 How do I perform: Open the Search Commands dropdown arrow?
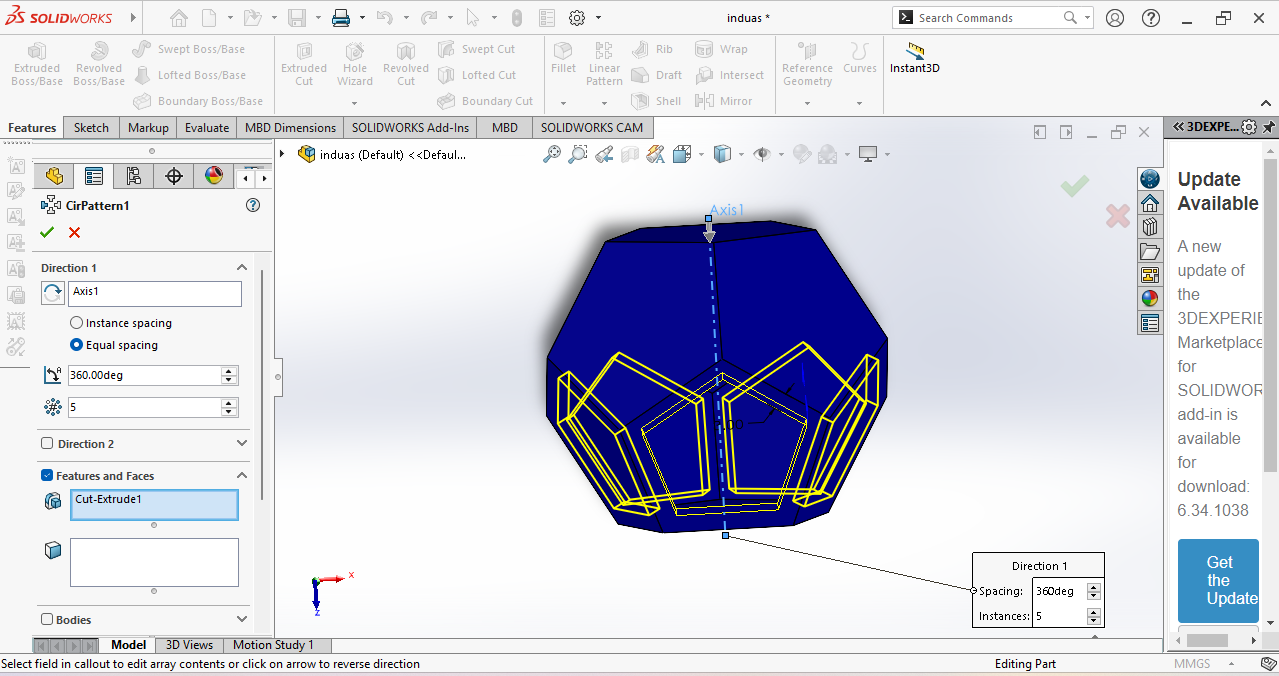[x=1087, y=18]
